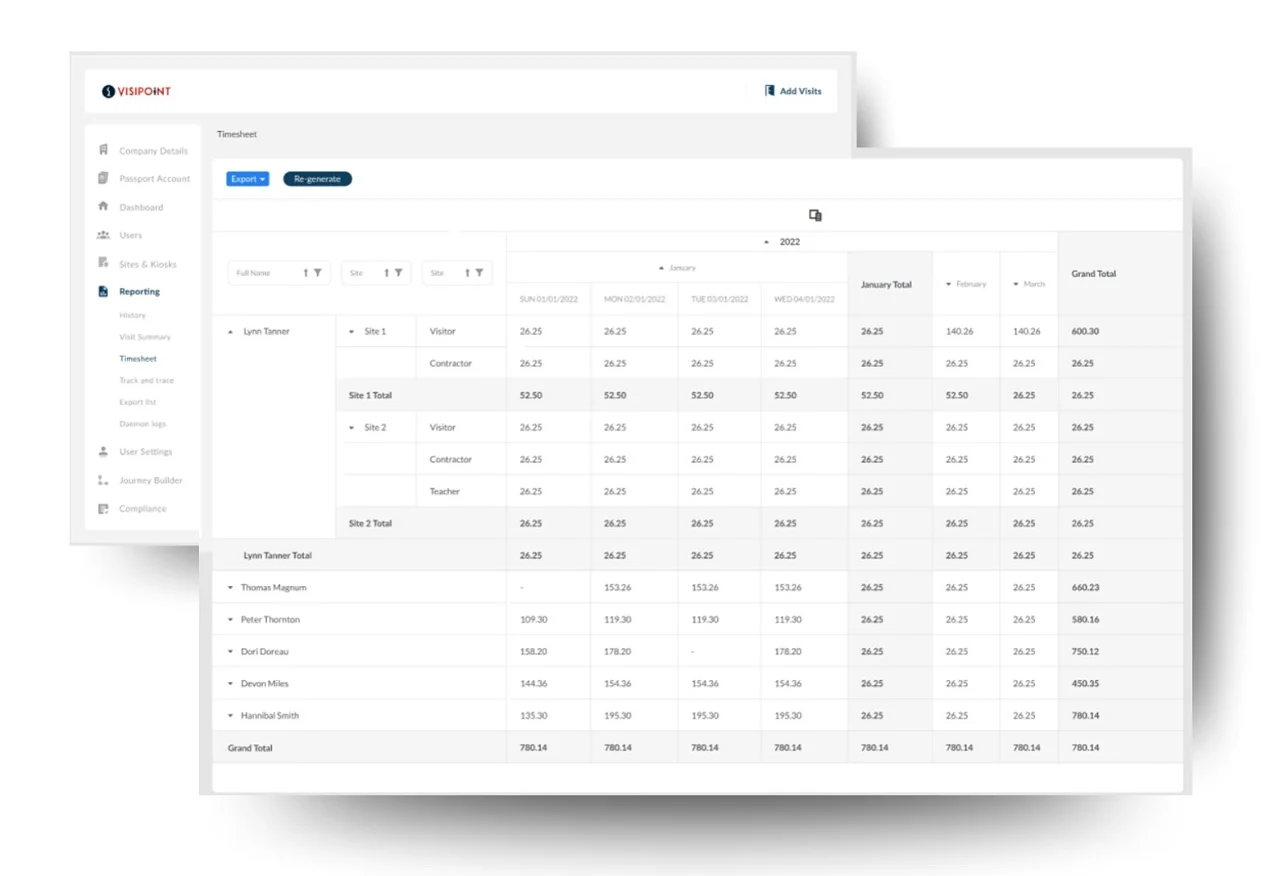The image size is (1280, 876).
Task: Click the Re-generate button
Action: [x=317, y=179]
